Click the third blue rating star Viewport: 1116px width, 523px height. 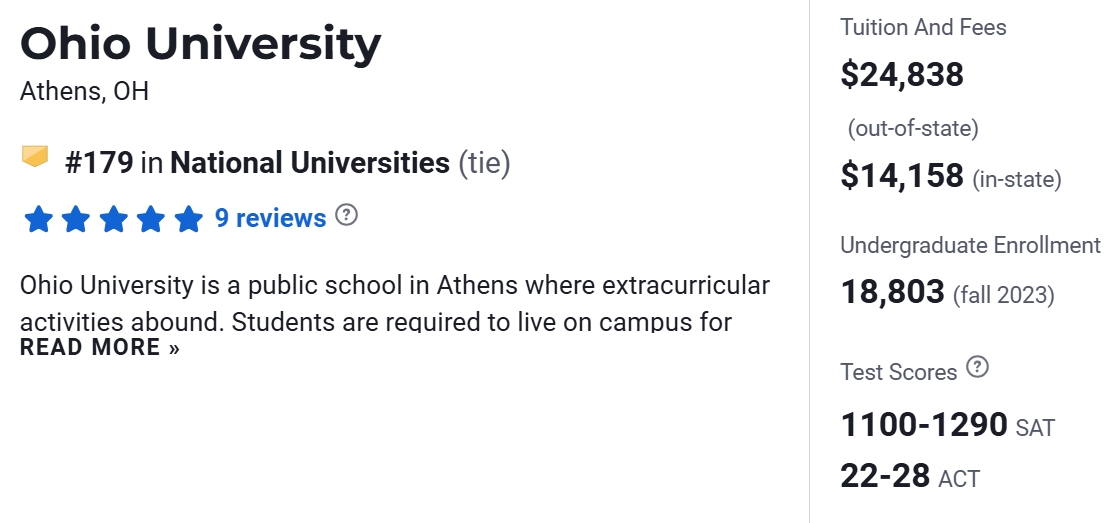click(x=113, y=219)
